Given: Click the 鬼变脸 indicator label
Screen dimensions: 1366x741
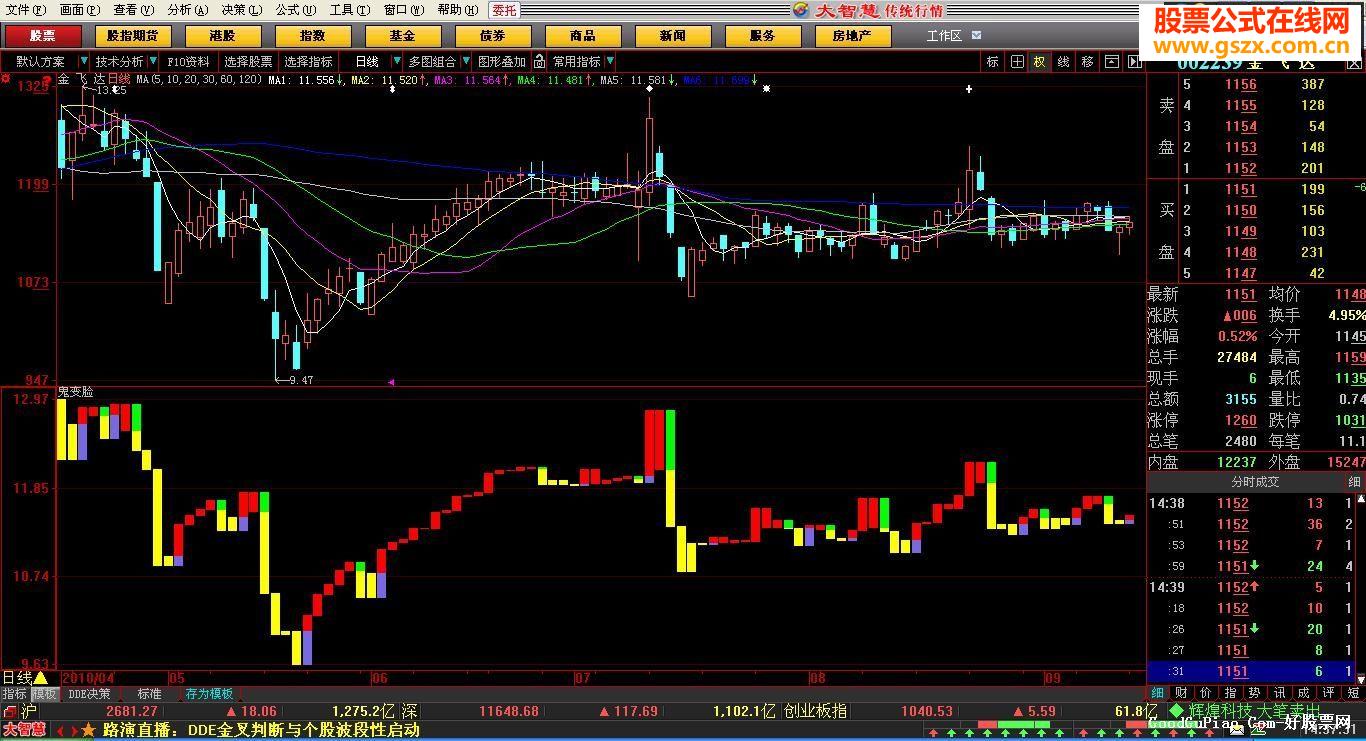Looking at the screenshot, I should [x=76, y=393].
